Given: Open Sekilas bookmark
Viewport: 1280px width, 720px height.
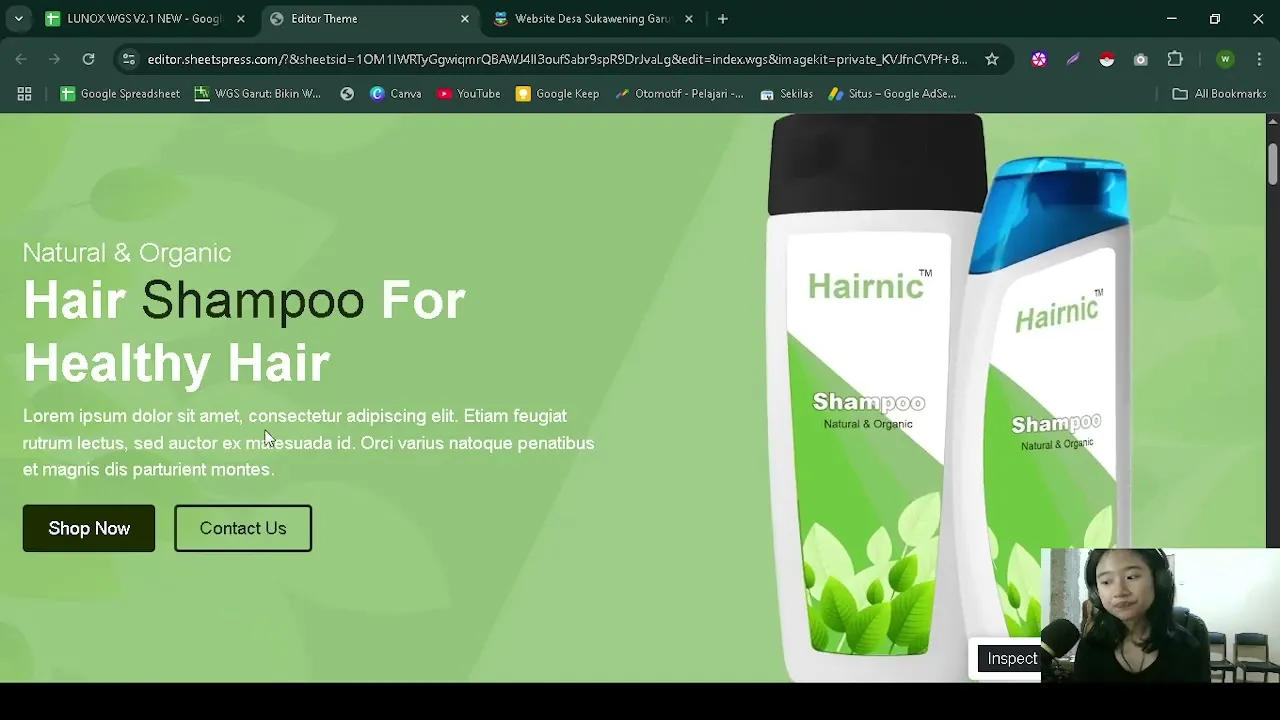Looking at the screenshot, I should click(x=786, y=93).
